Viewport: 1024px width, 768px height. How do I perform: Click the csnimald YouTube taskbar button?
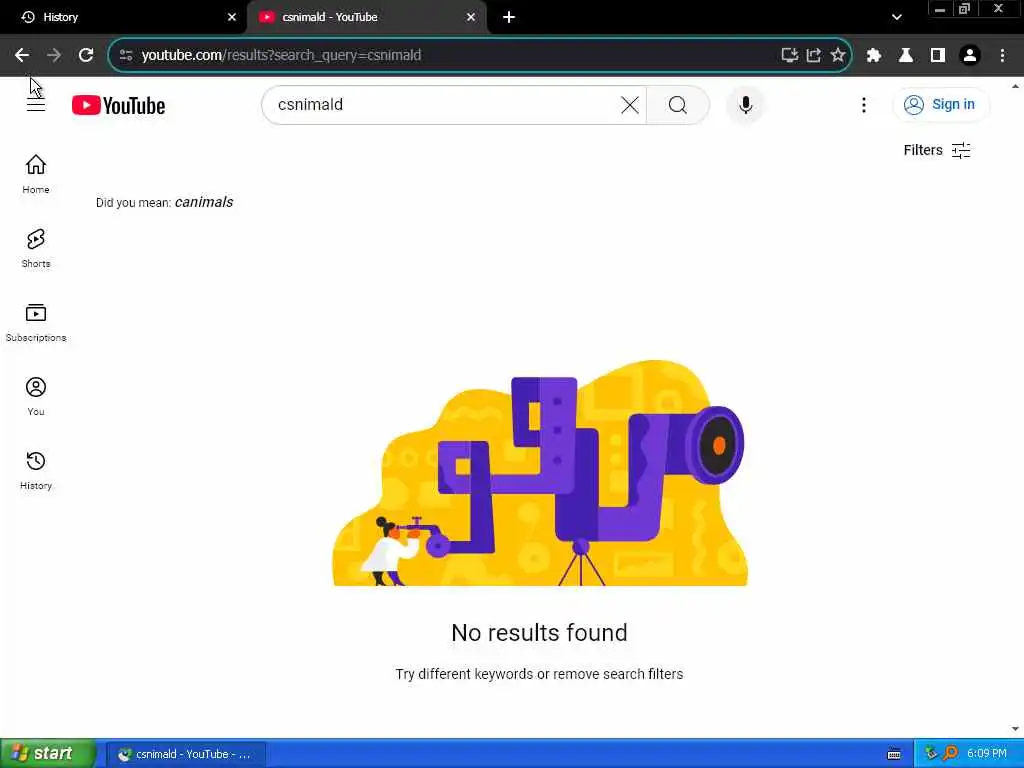(186, 754)
